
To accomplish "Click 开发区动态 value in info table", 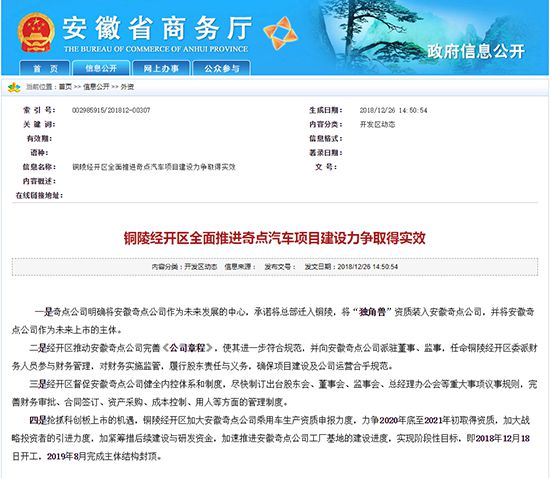I will pos(377,124).
